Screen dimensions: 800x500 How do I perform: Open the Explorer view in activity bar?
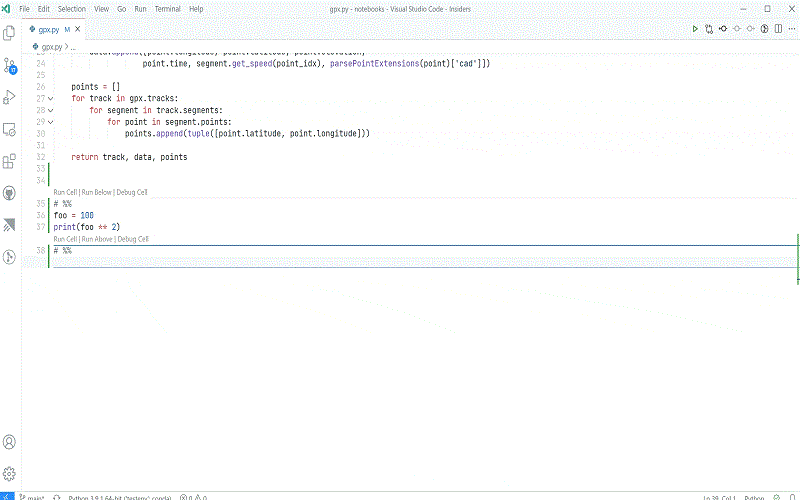click(9, 33)
